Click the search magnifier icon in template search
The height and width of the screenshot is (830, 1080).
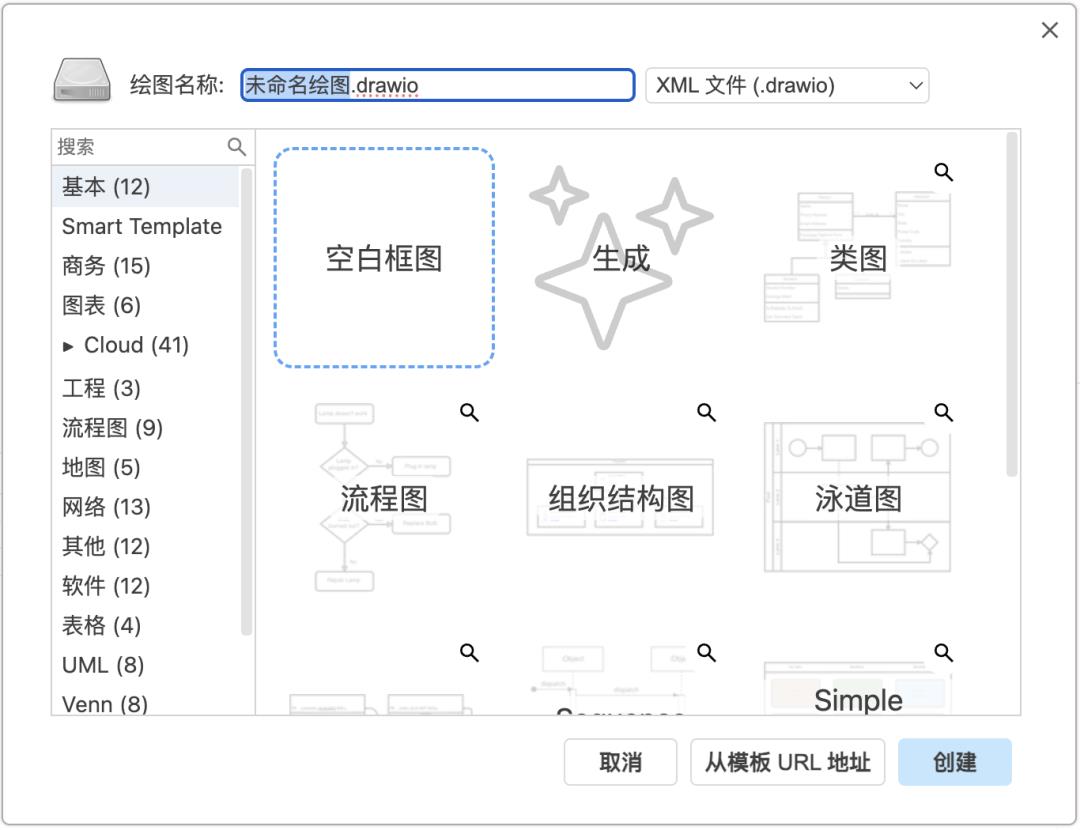[236, 147]
